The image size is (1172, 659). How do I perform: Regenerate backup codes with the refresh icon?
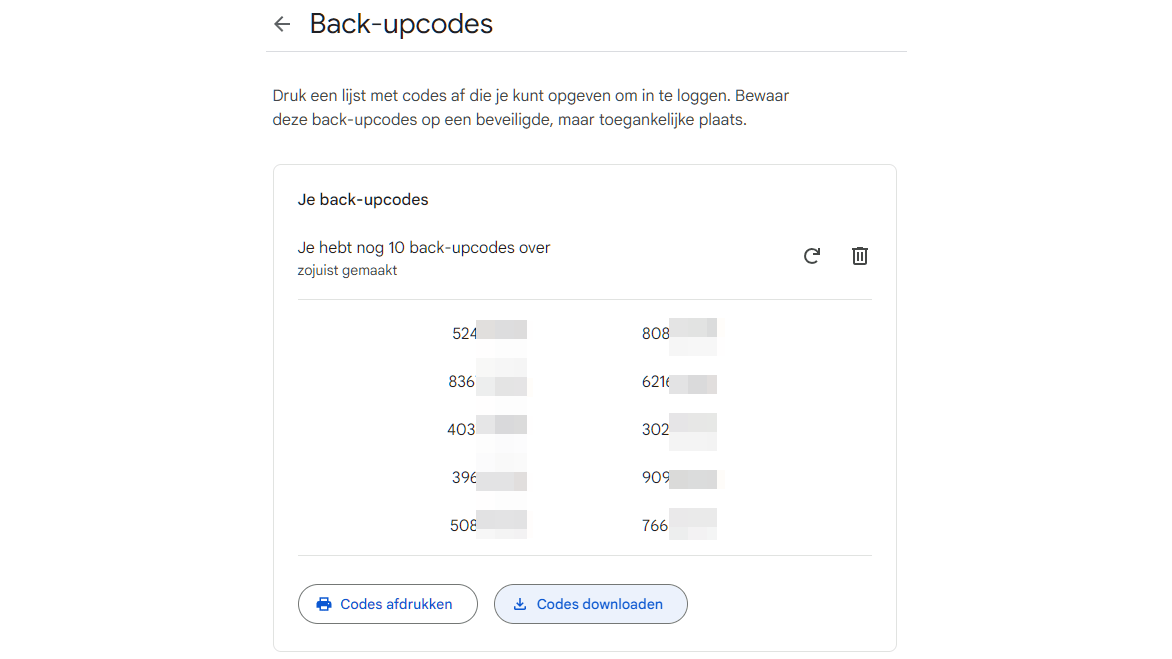pos(812,256)
